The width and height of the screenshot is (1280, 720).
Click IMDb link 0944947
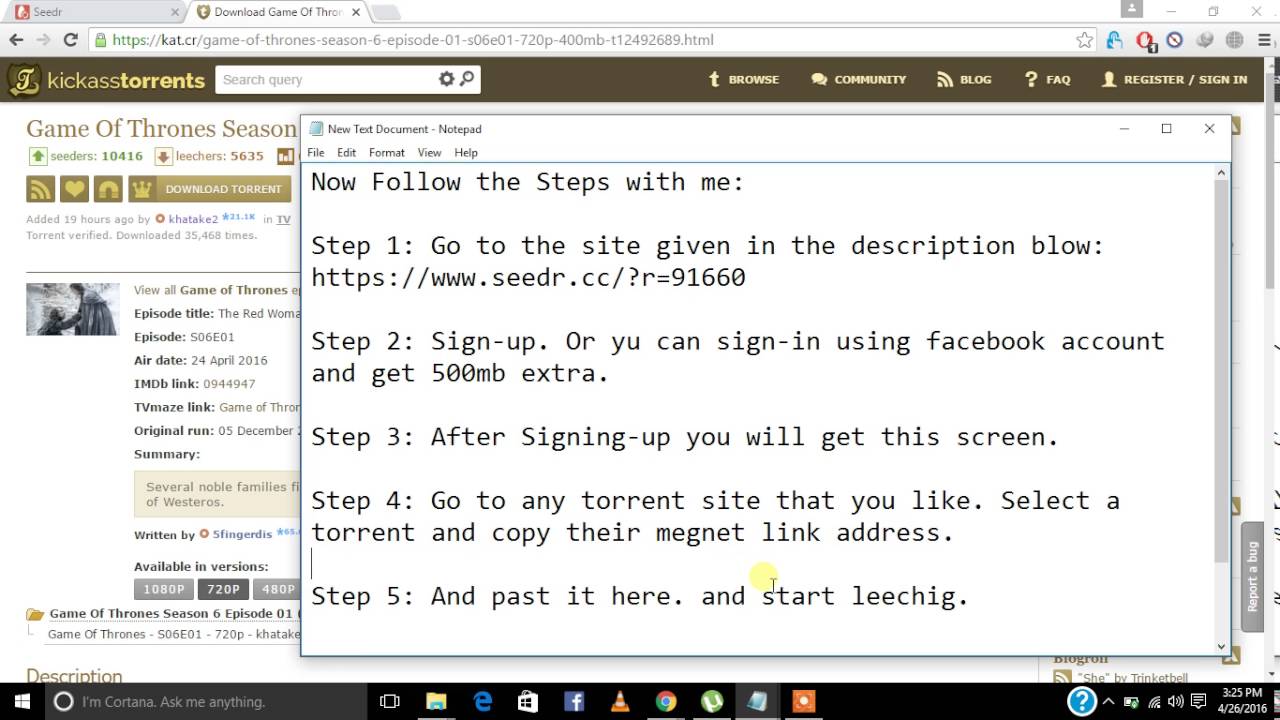[x=229, y=384]
